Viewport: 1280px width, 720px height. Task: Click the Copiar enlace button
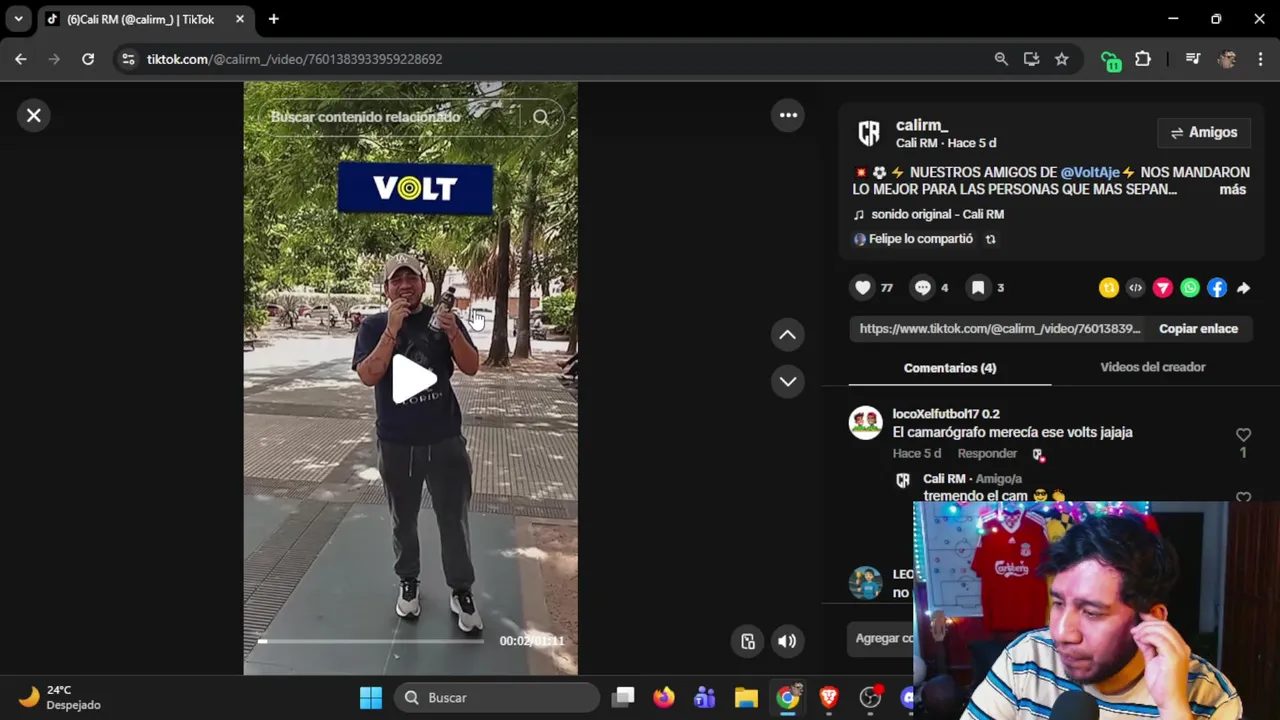1198,328
